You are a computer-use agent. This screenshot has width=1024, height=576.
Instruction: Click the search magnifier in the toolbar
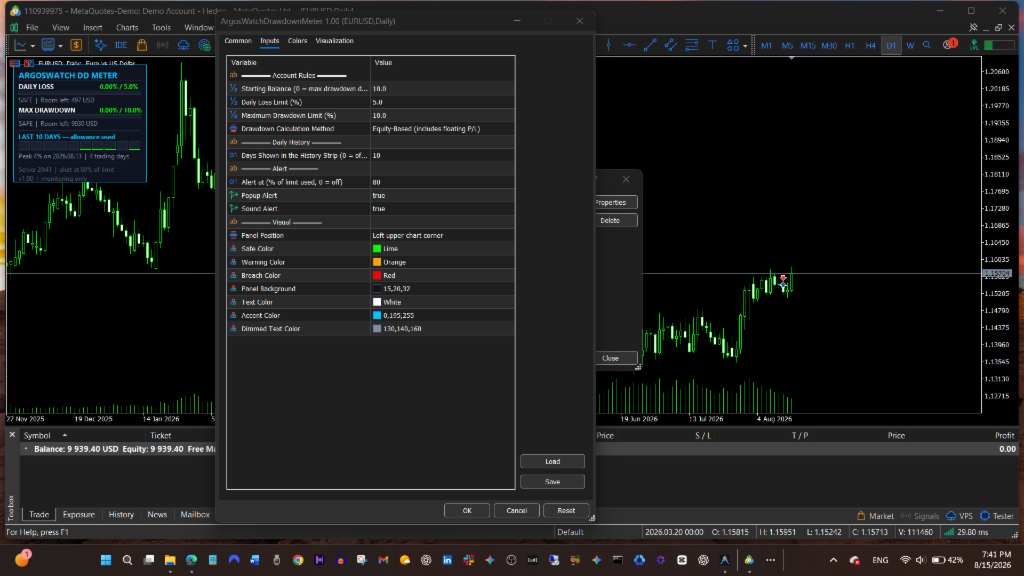(x=927, y=45)
